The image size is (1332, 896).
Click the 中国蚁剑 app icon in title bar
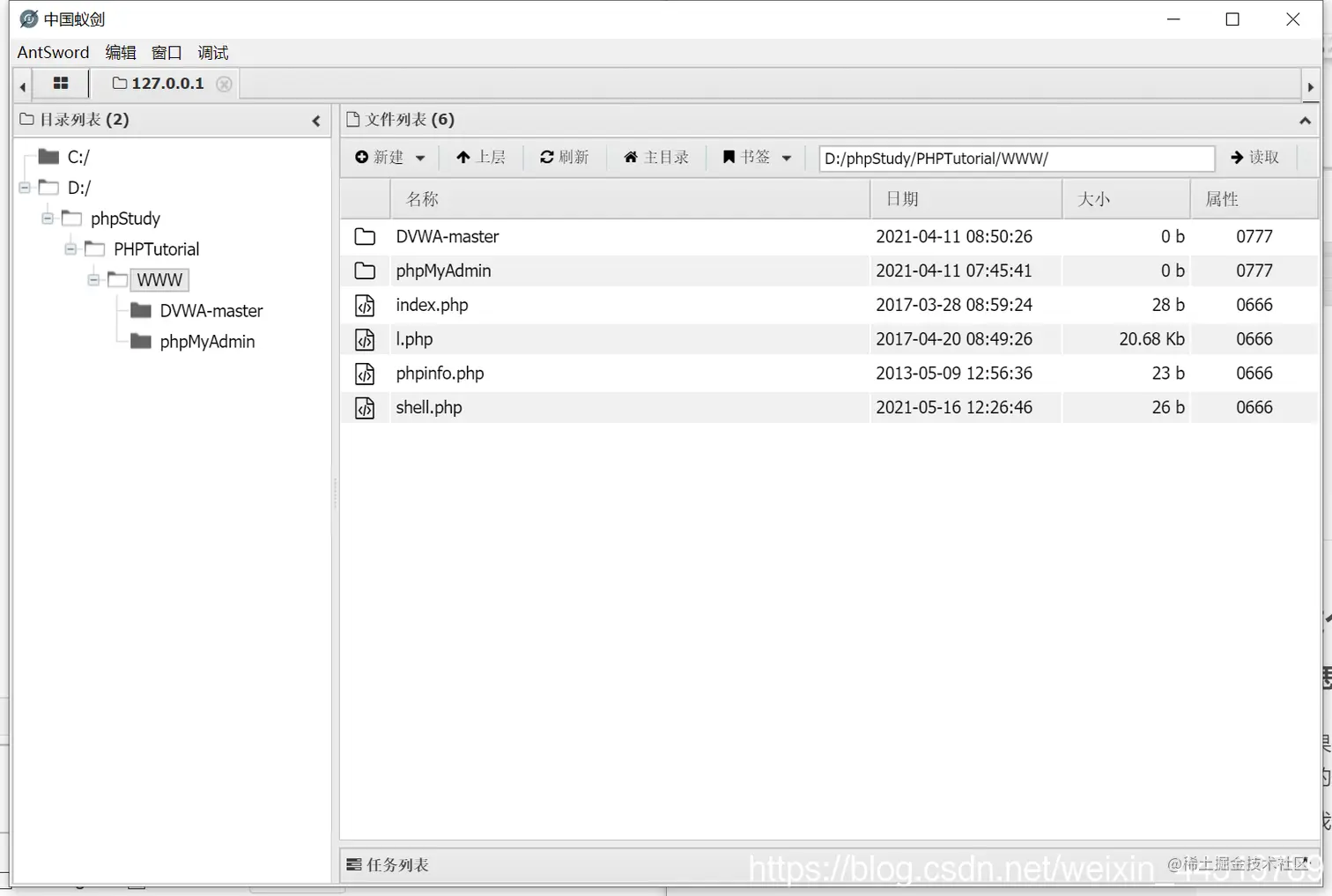(x=28, y=19)
